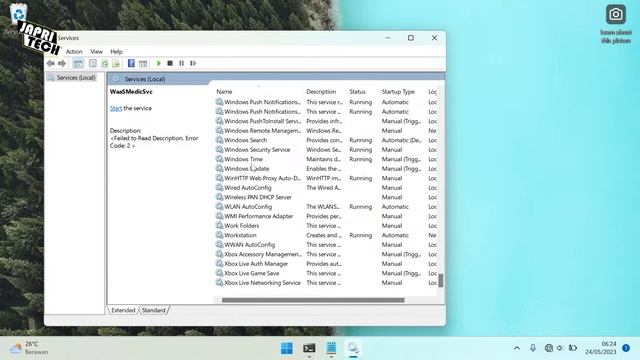640x360 pixels.
Task: Select the Work Folders service
Action: pyautogui.click(x=327, y=226)
